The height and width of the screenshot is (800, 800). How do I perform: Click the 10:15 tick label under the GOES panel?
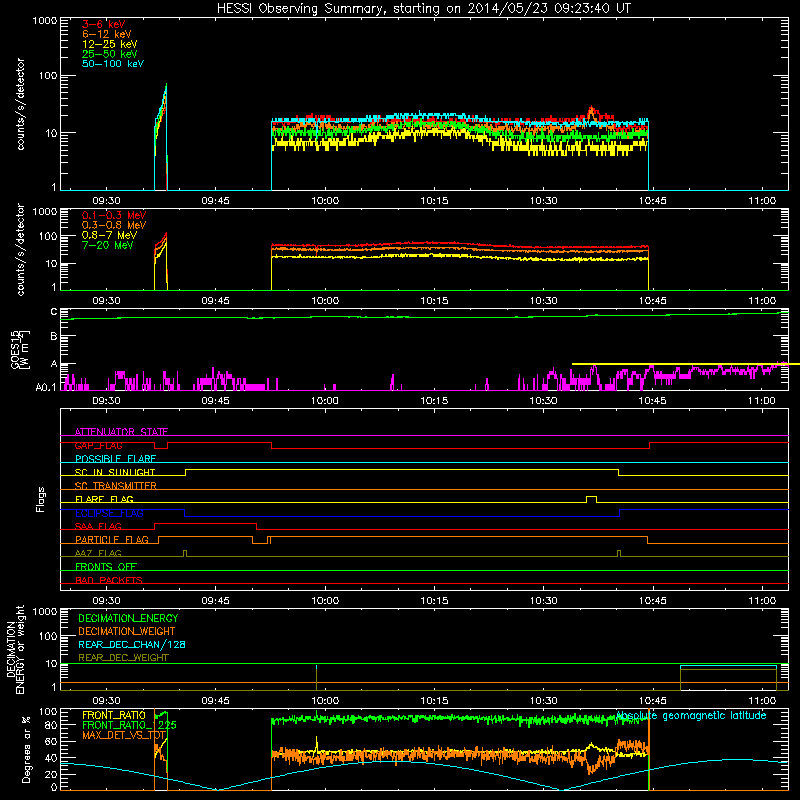(434, 401)
